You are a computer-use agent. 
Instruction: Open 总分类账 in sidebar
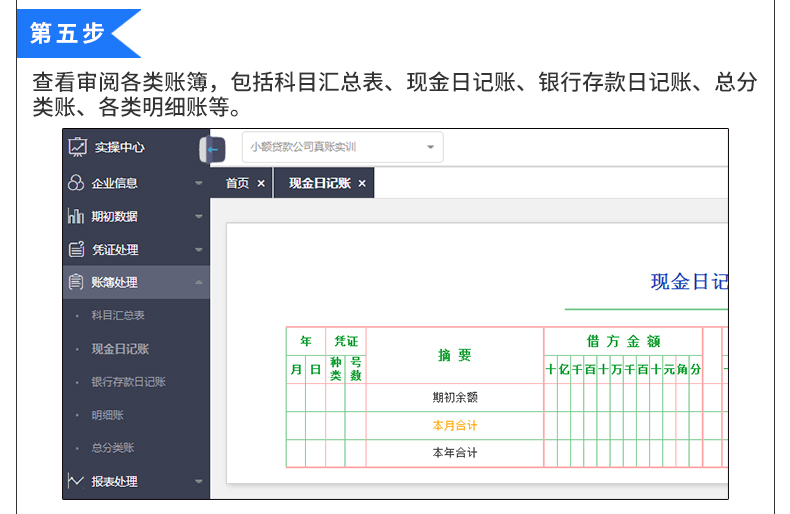(x=113, y=447)
